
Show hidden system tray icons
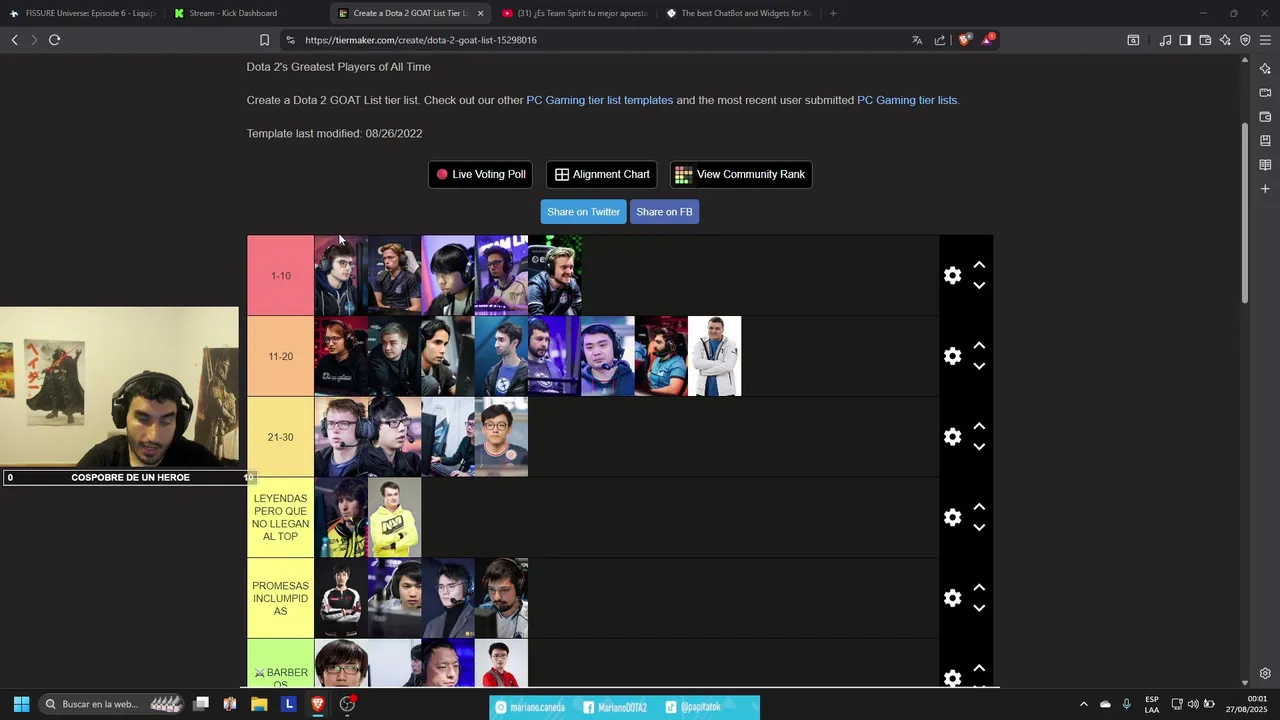[x=1083, y=704]
